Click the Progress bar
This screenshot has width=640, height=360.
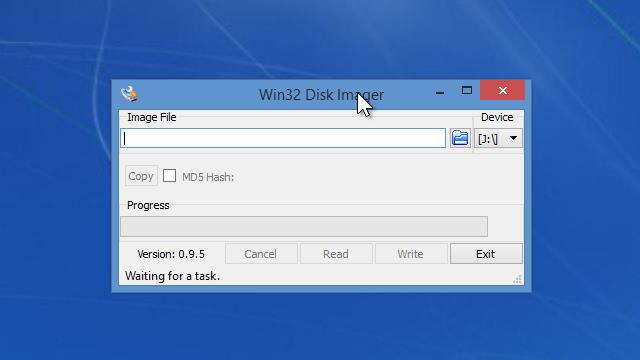click(x=304, y=227)
